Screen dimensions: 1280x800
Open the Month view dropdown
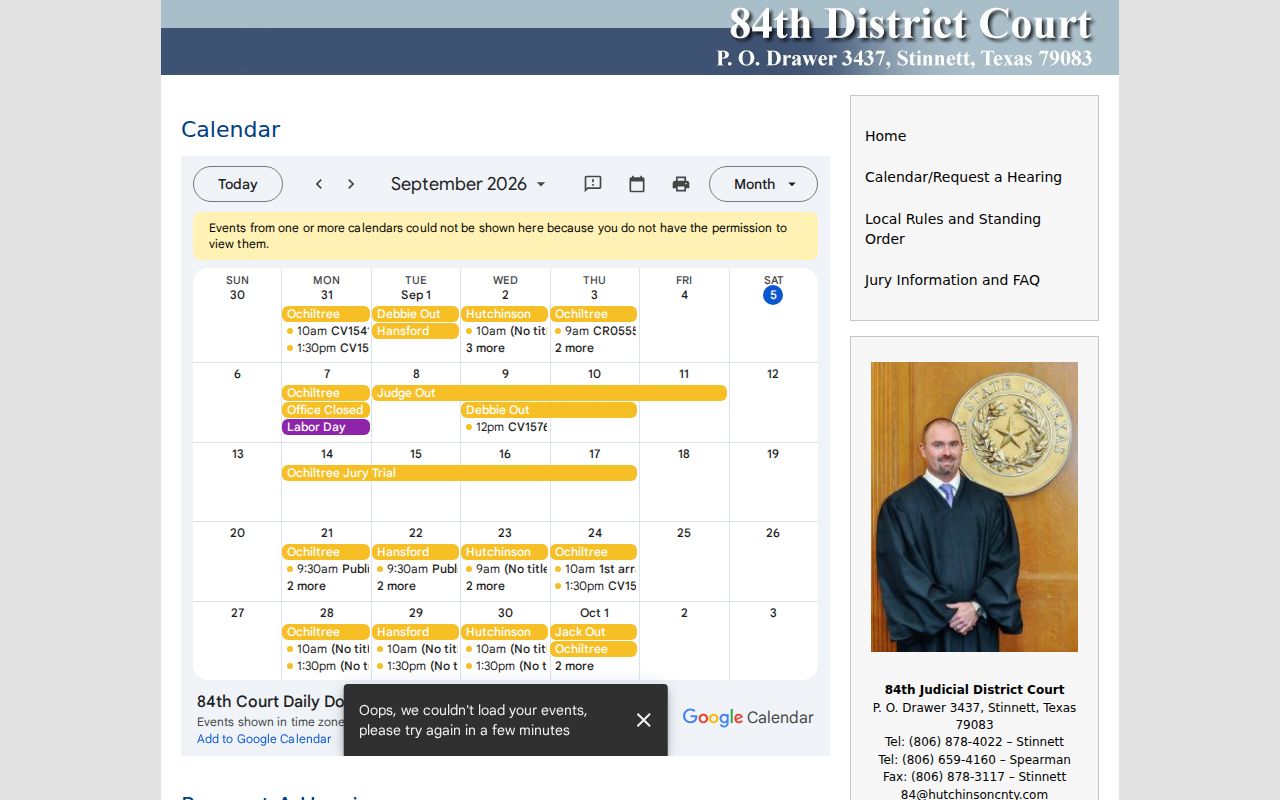click(763, 184)
